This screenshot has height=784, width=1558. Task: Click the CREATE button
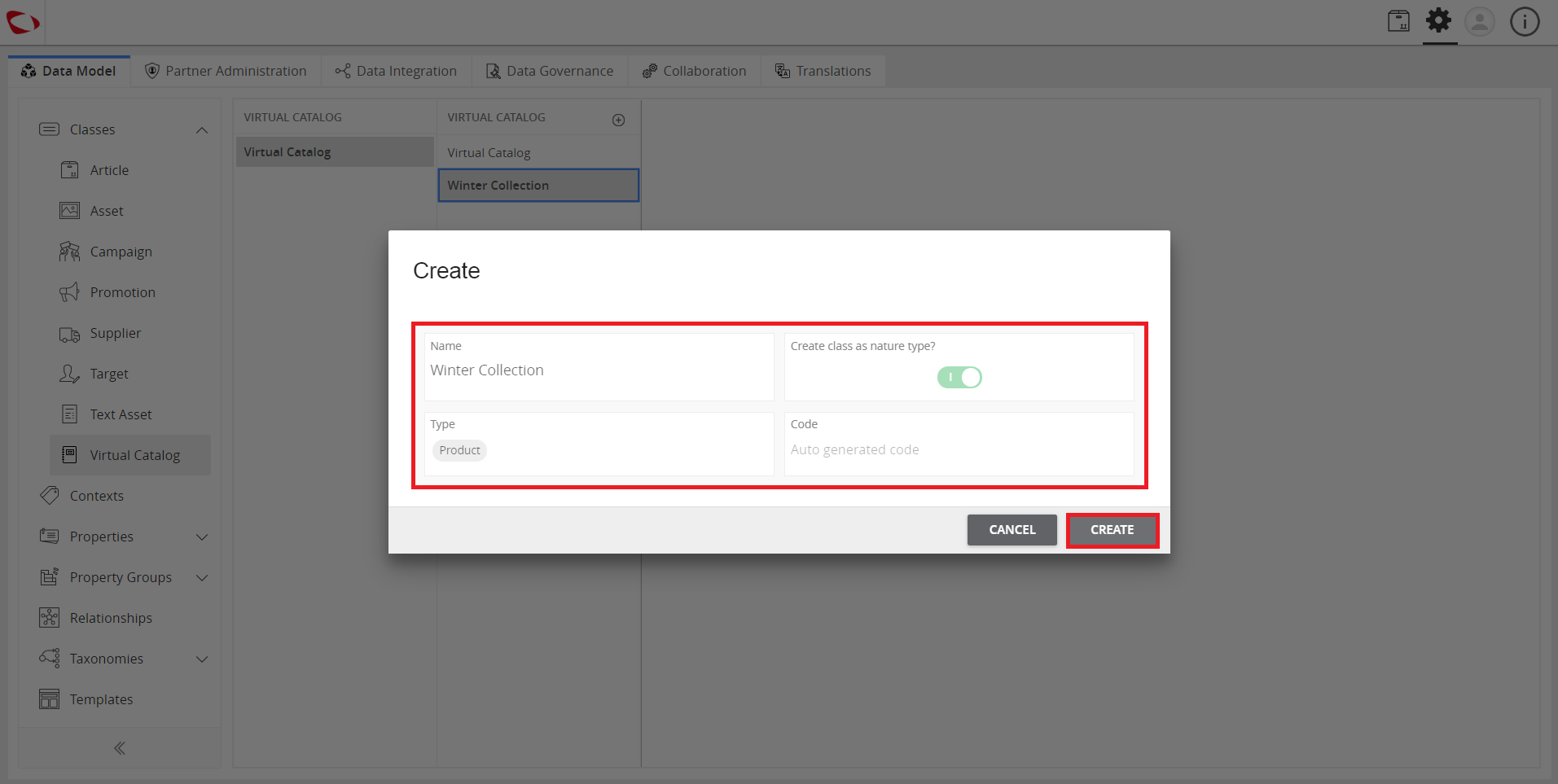(x=1113, y=530)
